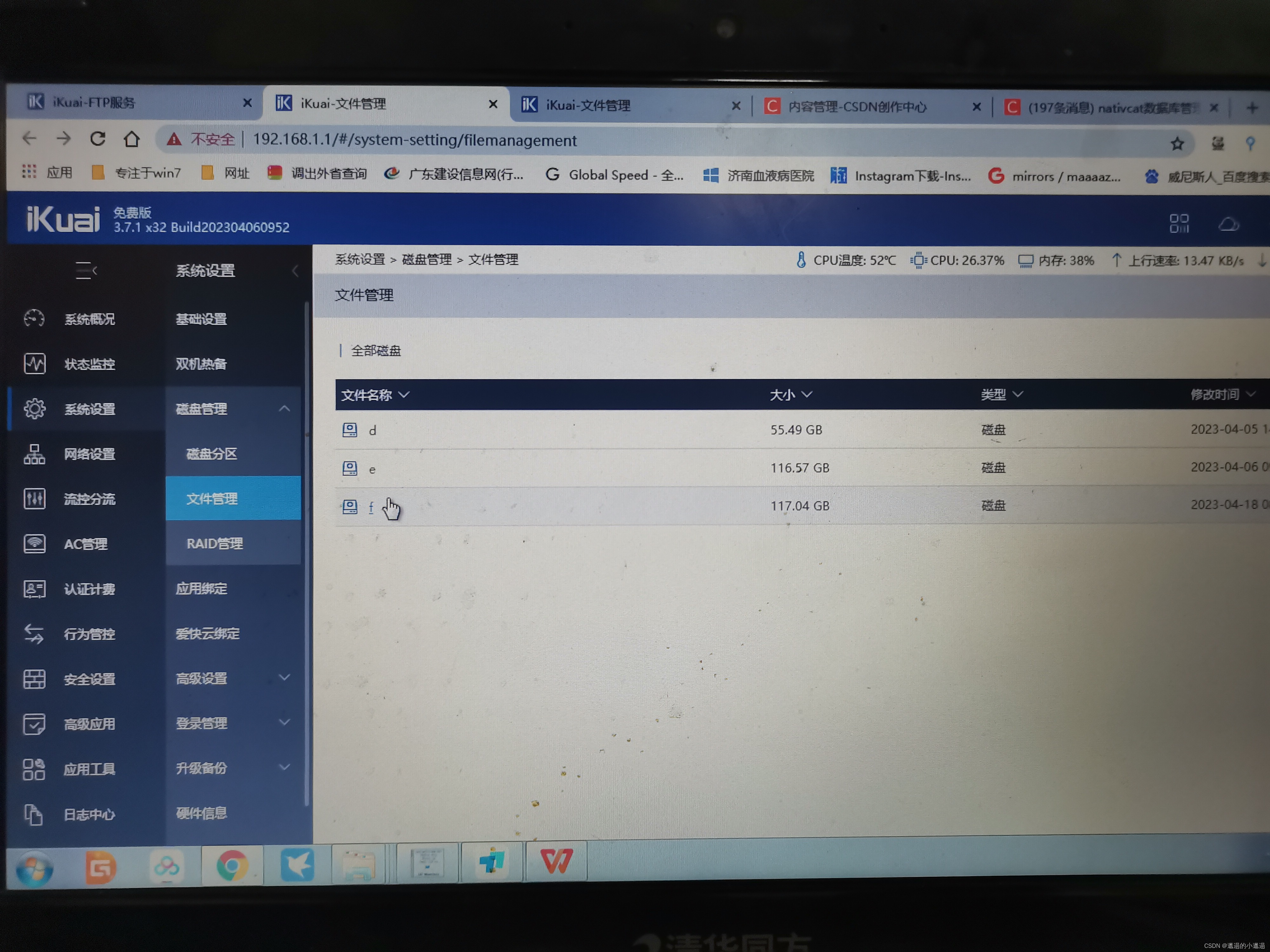Click the cloud icon in iKuai header
The image size is (1270, 952).
(1228, 224)
